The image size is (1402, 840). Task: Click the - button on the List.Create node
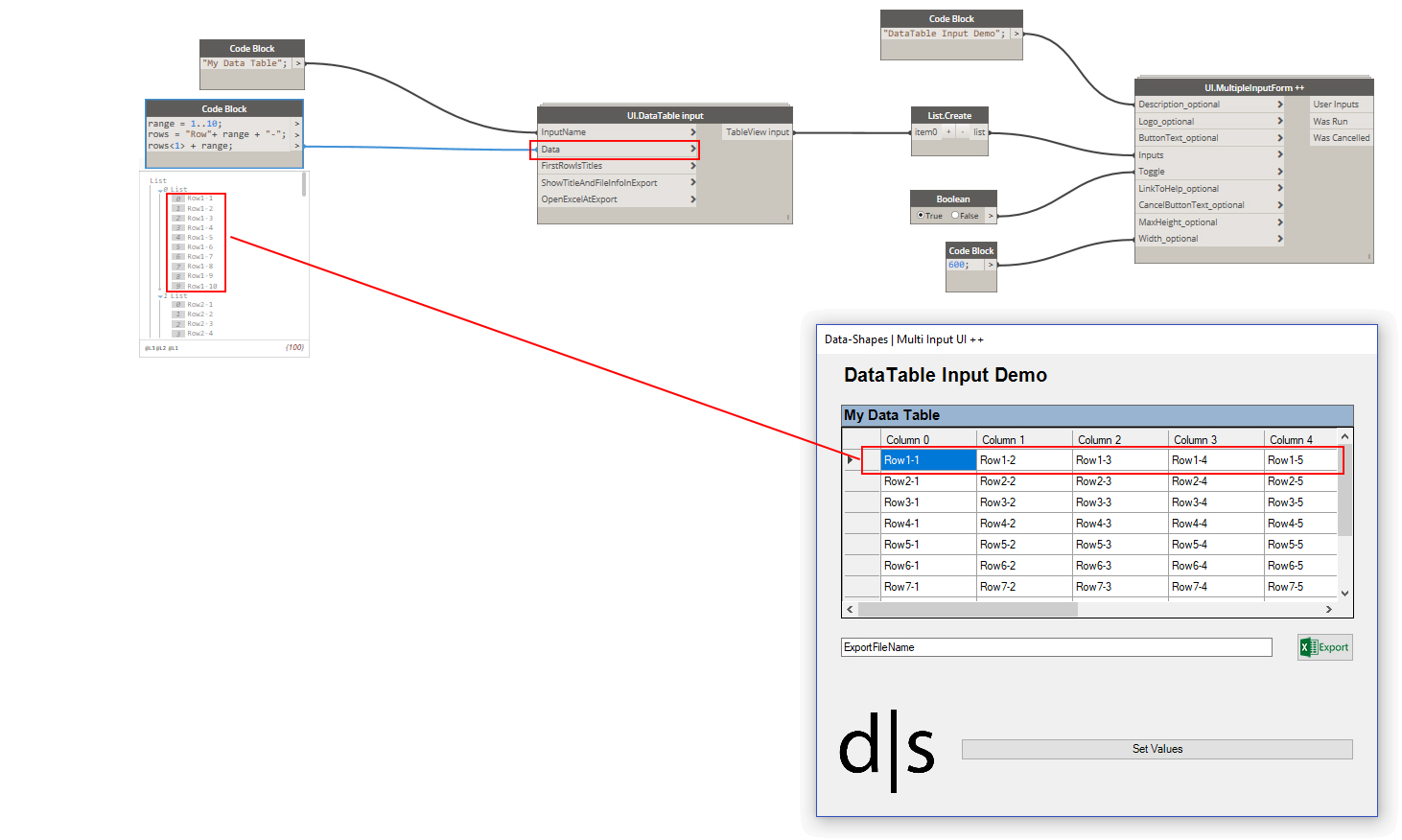963,131
